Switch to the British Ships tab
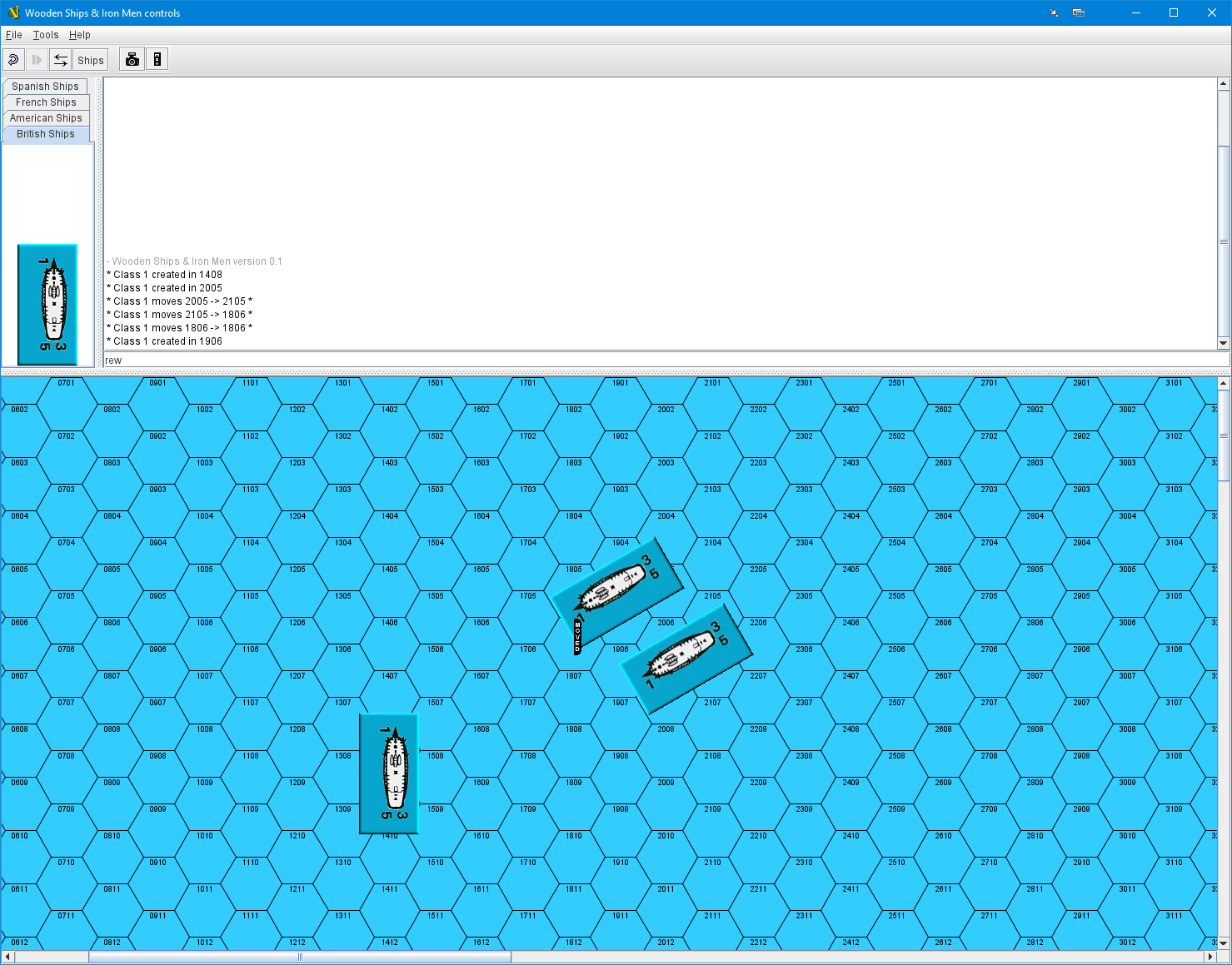 click(46, 134)
